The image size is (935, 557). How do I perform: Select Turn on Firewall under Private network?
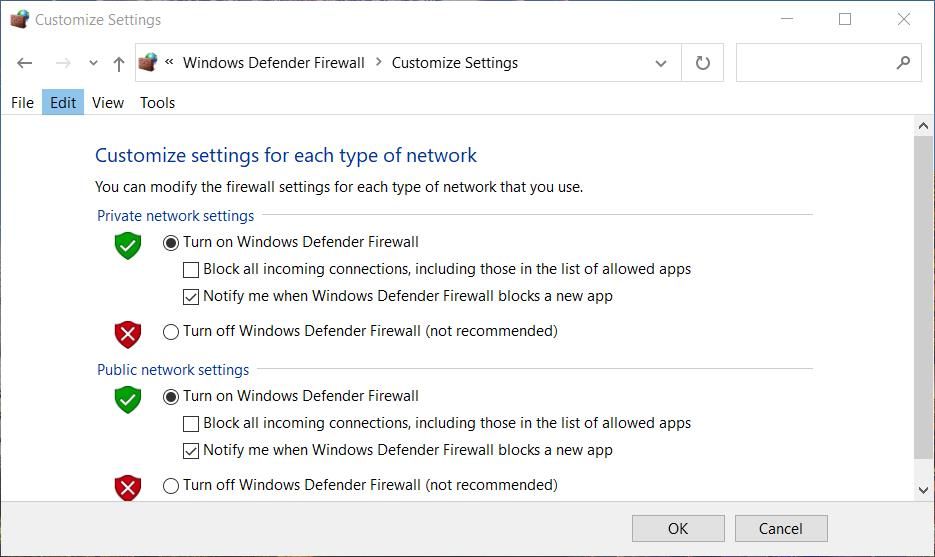click(171, 243)
